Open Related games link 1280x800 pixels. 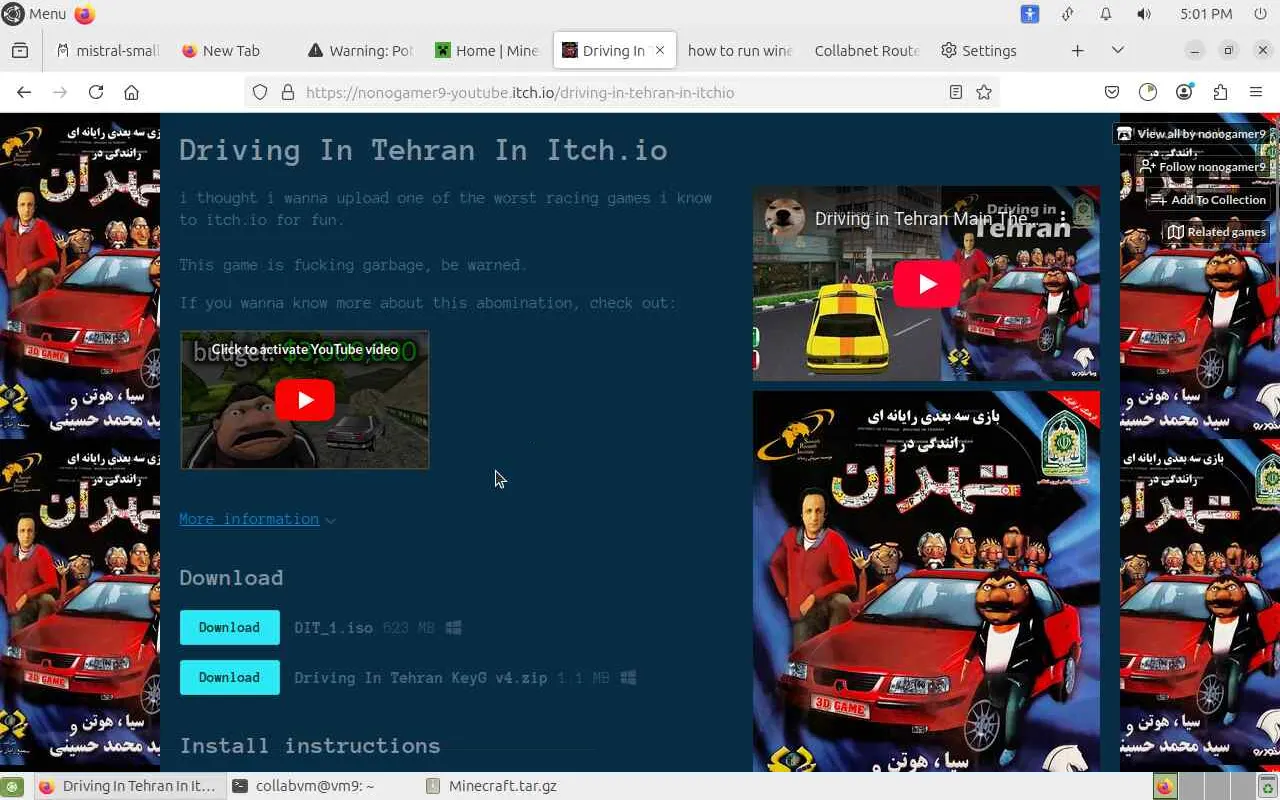click(x=1217, y=232)
